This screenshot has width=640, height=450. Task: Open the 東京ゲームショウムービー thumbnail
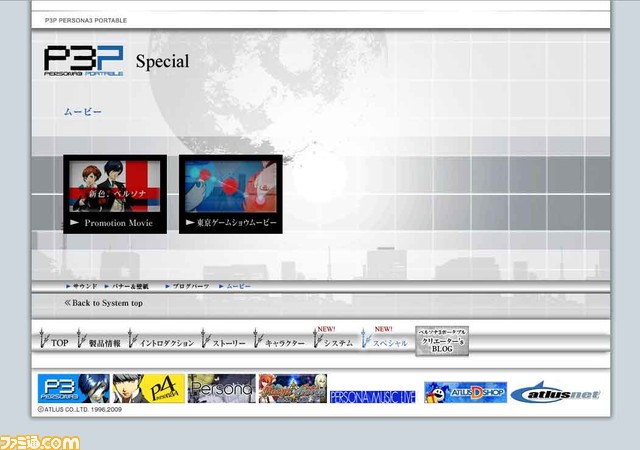tap(231, 194)
